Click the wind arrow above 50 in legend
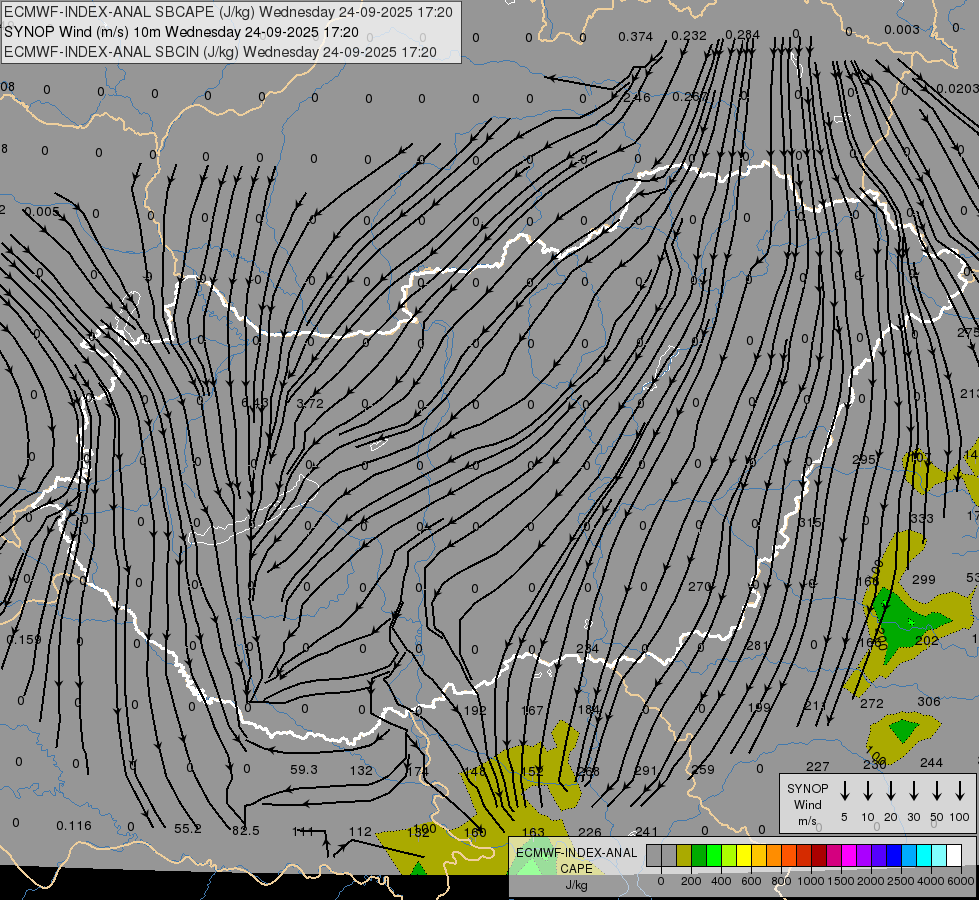This screenshot has height=900, width=979. tap(937, 790)
